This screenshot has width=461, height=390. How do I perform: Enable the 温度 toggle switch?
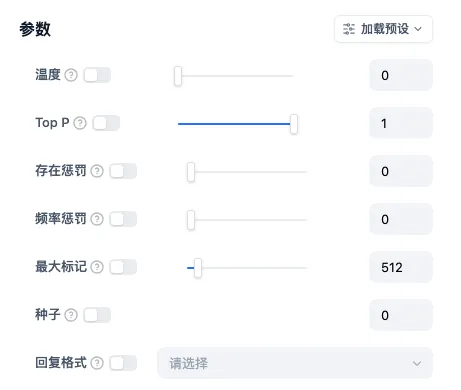(97, 75)
